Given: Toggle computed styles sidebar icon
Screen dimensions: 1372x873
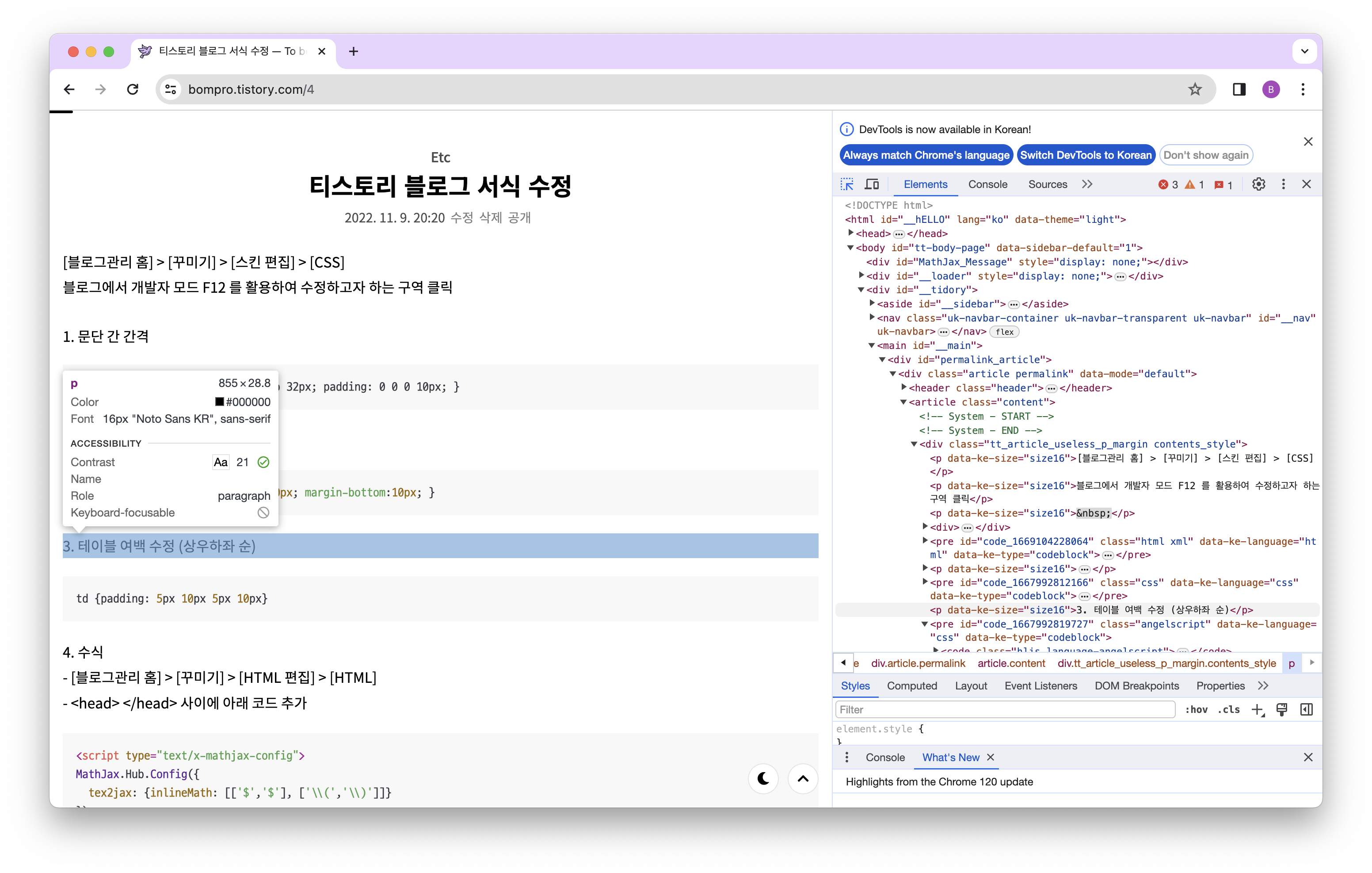Looking at the screenshot, I should [1307, 709].
